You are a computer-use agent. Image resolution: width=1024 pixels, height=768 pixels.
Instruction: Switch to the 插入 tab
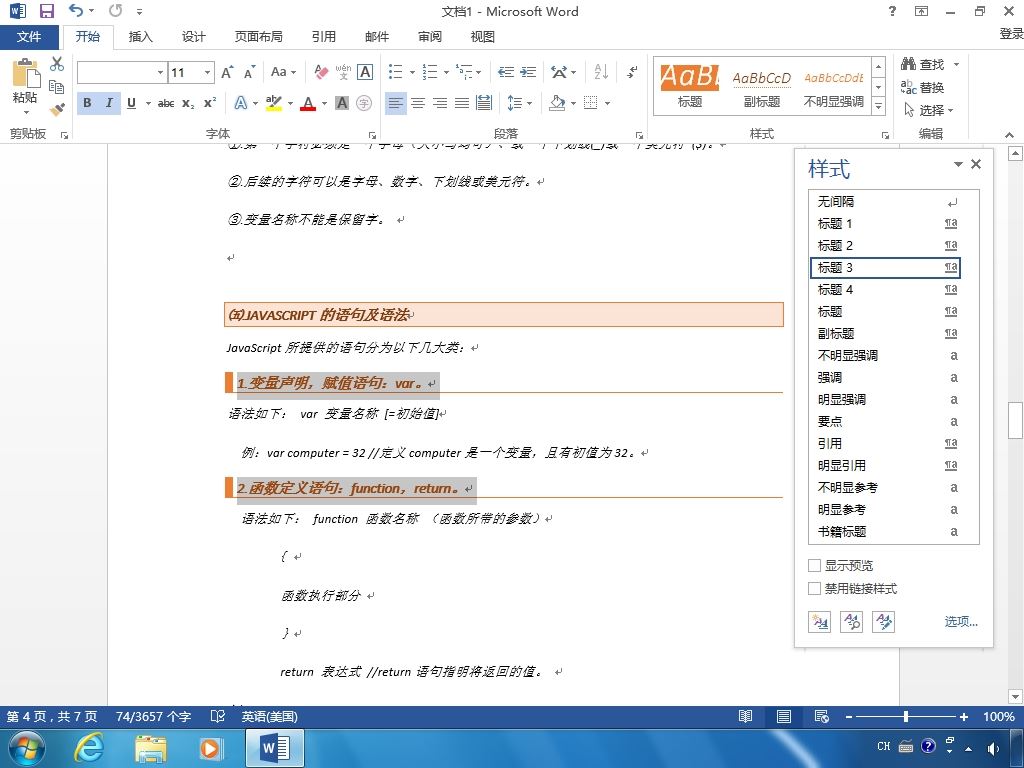click(x=140, y=37)
